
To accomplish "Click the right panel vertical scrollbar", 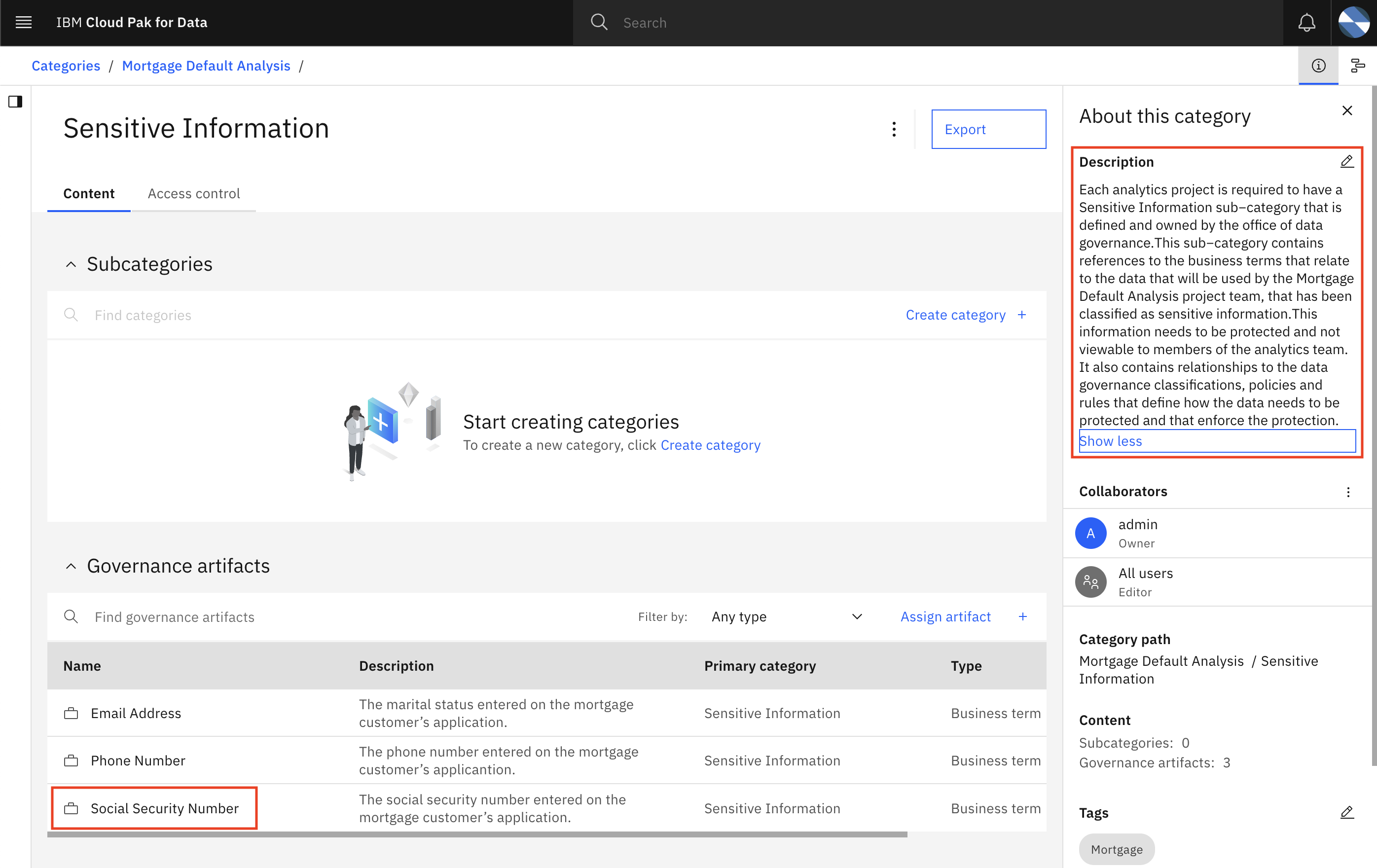I will pos(1374,426).
